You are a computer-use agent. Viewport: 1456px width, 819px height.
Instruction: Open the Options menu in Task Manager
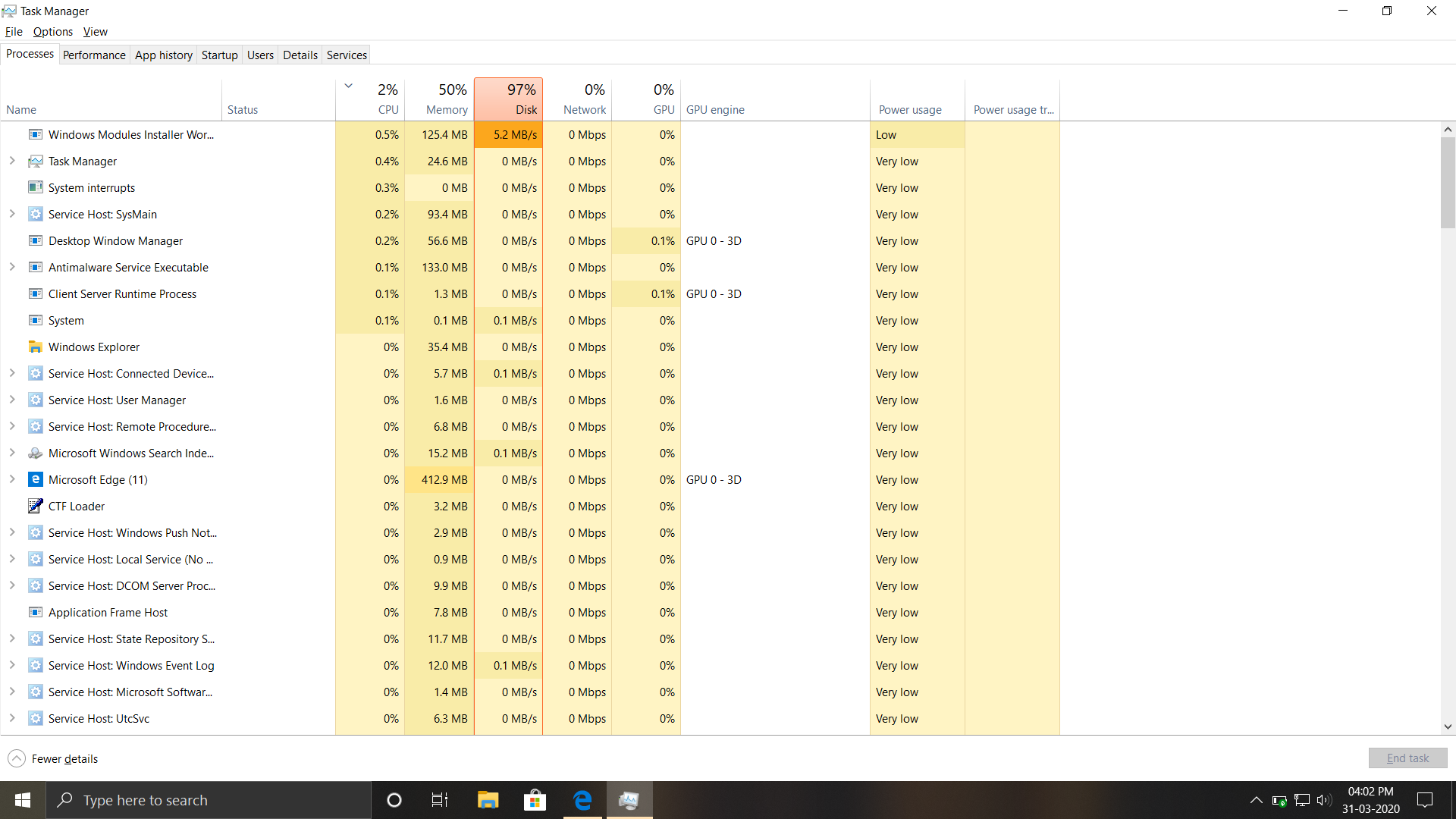click(x=53, y=32)
